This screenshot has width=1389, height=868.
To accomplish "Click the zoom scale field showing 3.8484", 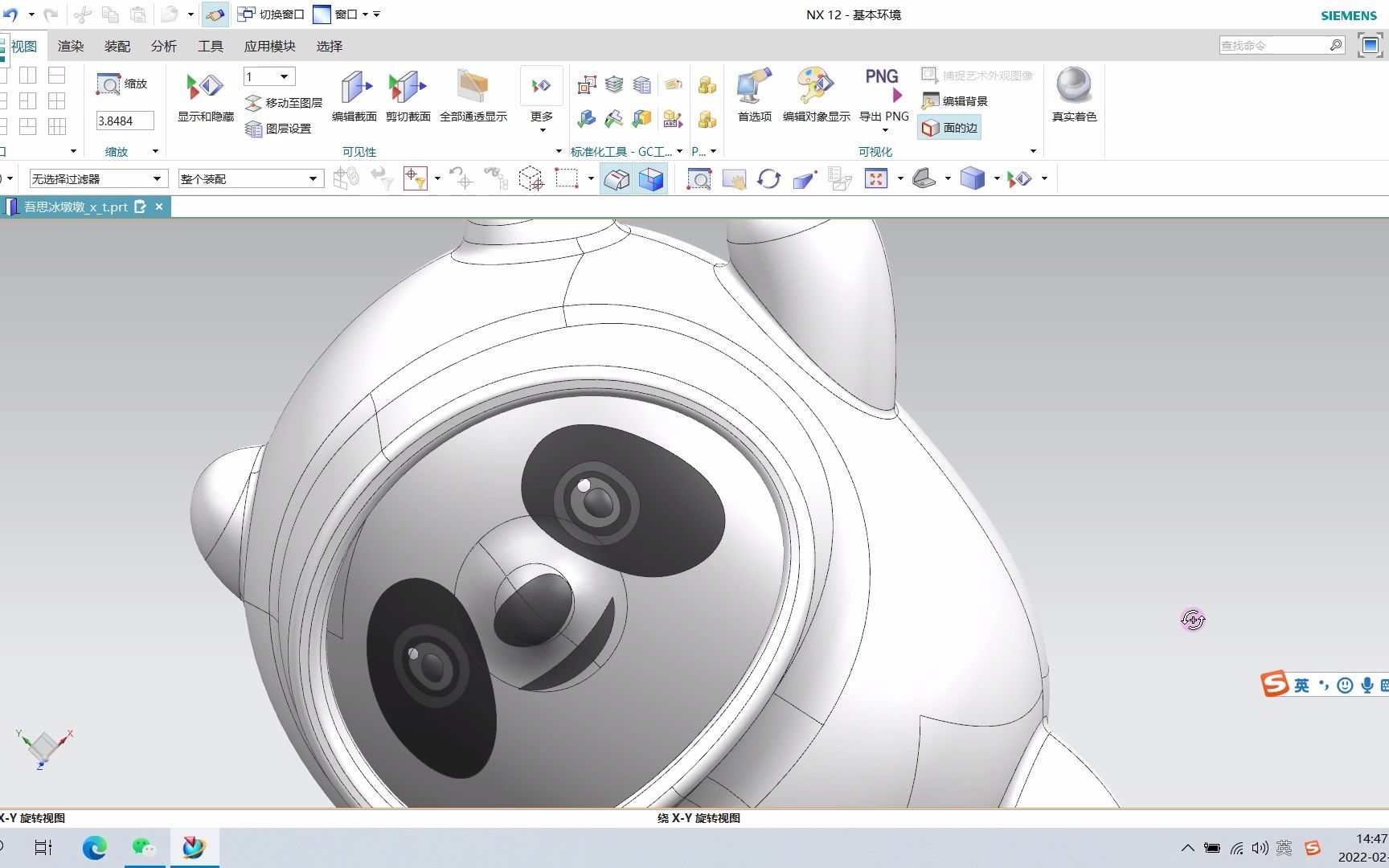I will 125,121.
